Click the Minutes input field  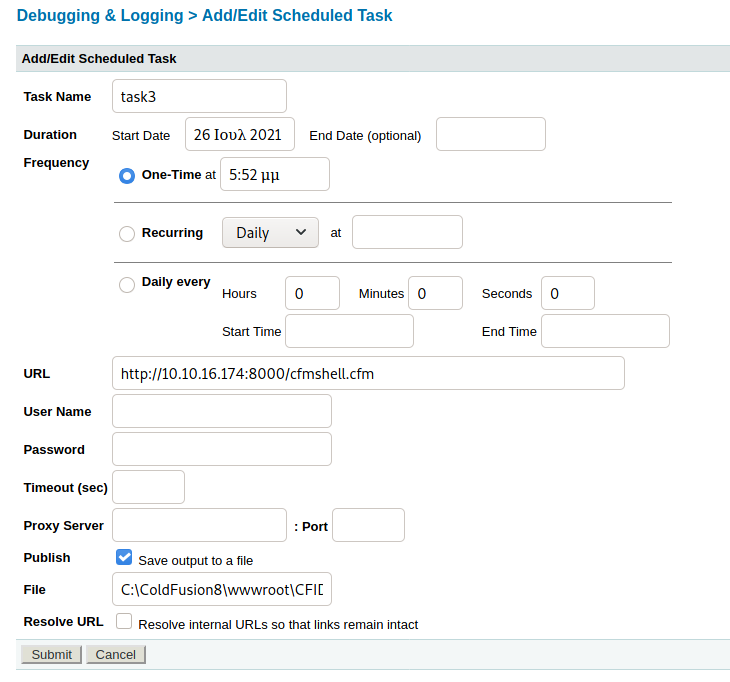coord(435,293)
